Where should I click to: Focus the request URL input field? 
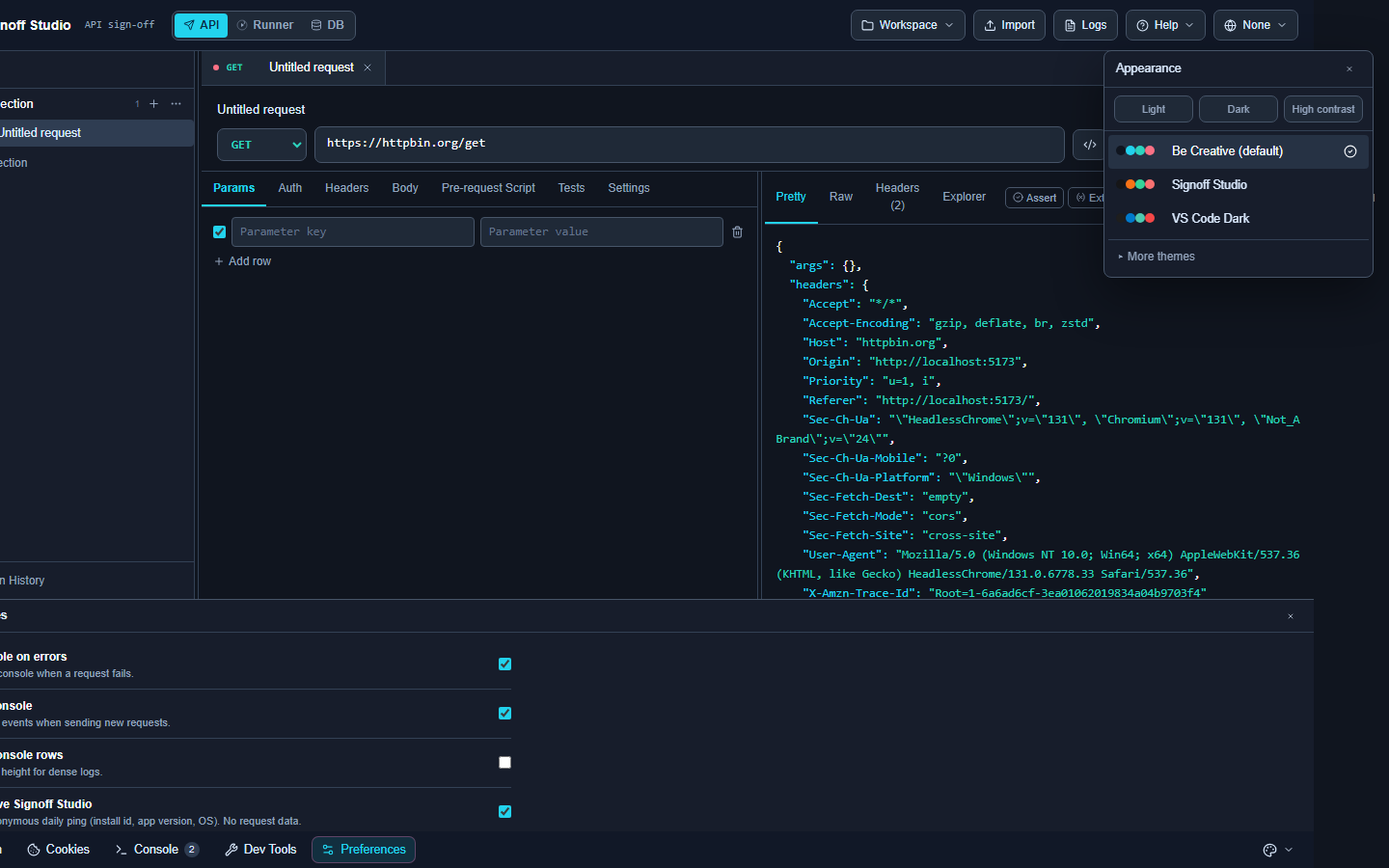(690, 144)
